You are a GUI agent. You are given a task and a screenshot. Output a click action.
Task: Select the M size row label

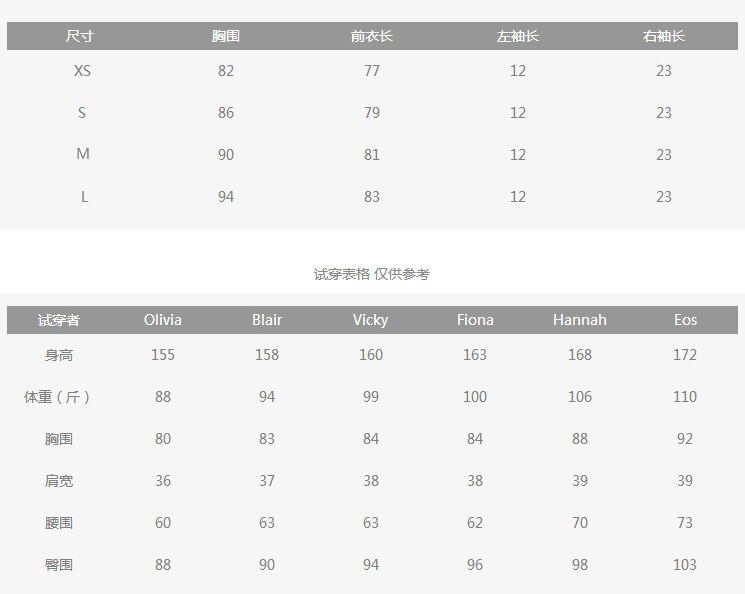tap(83, 154)
